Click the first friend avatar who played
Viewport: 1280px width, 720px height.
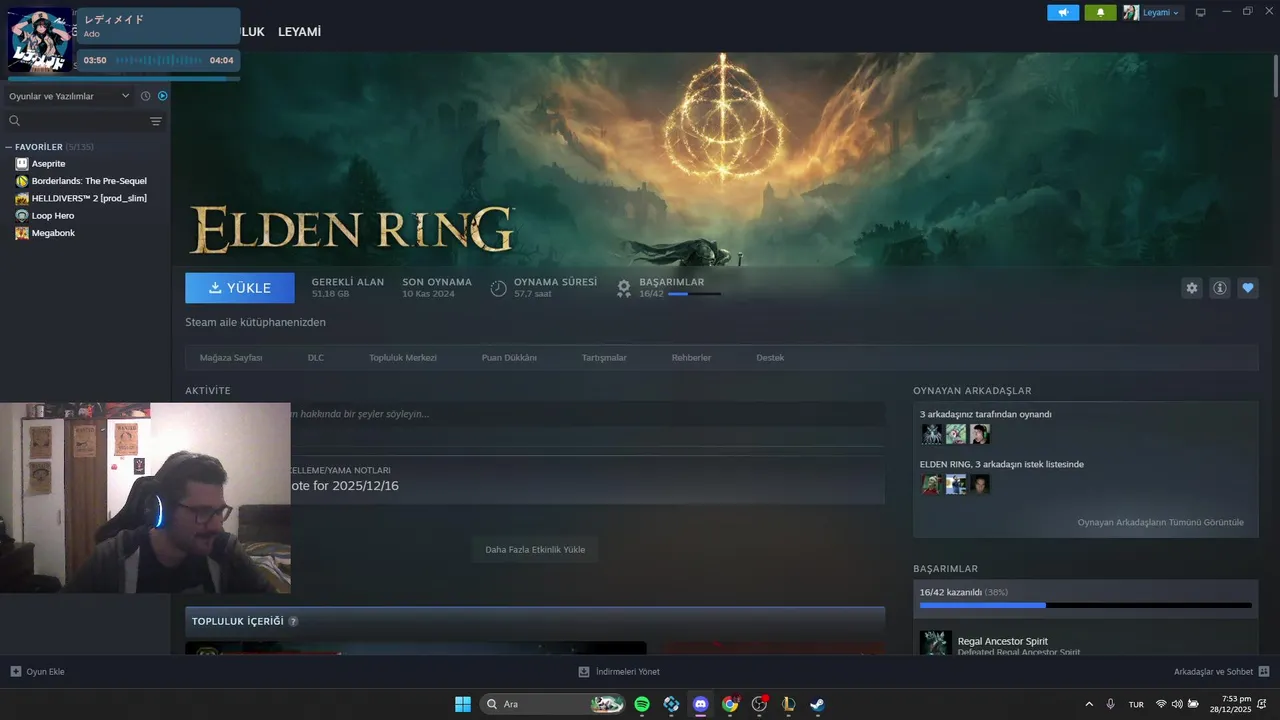932,434
